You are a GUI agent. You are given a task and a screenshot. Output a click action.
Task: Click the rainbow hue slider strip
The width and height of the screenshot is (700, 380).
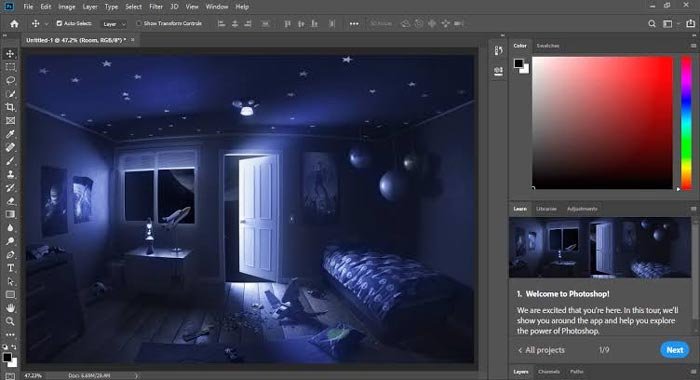pos(686,123)
